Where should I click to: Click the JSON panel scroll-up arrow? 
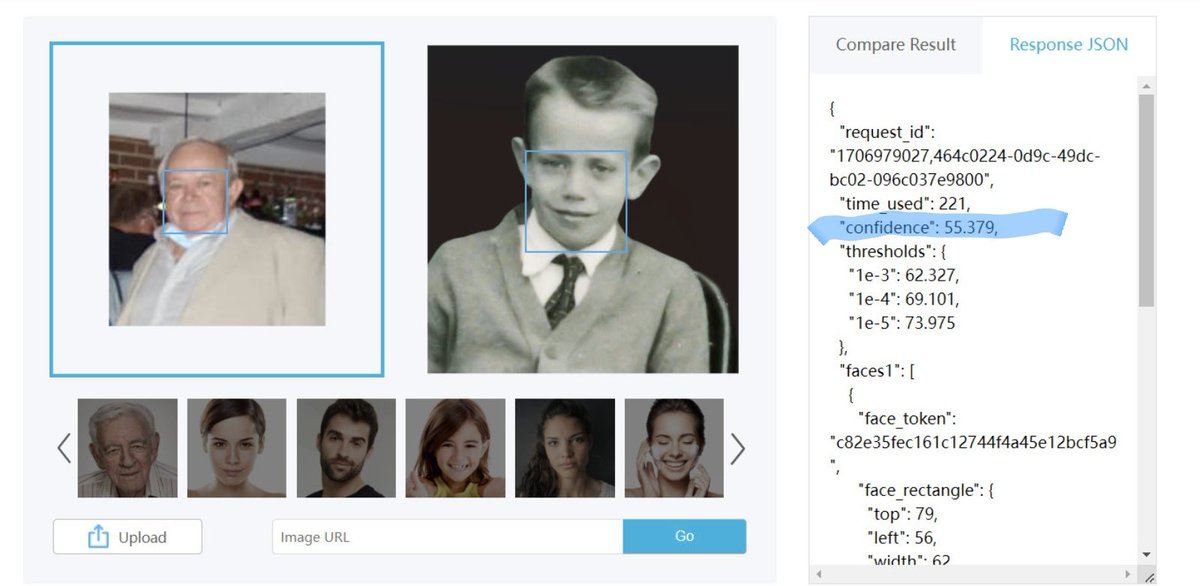pyautogui.click(x=1146, y=85)
